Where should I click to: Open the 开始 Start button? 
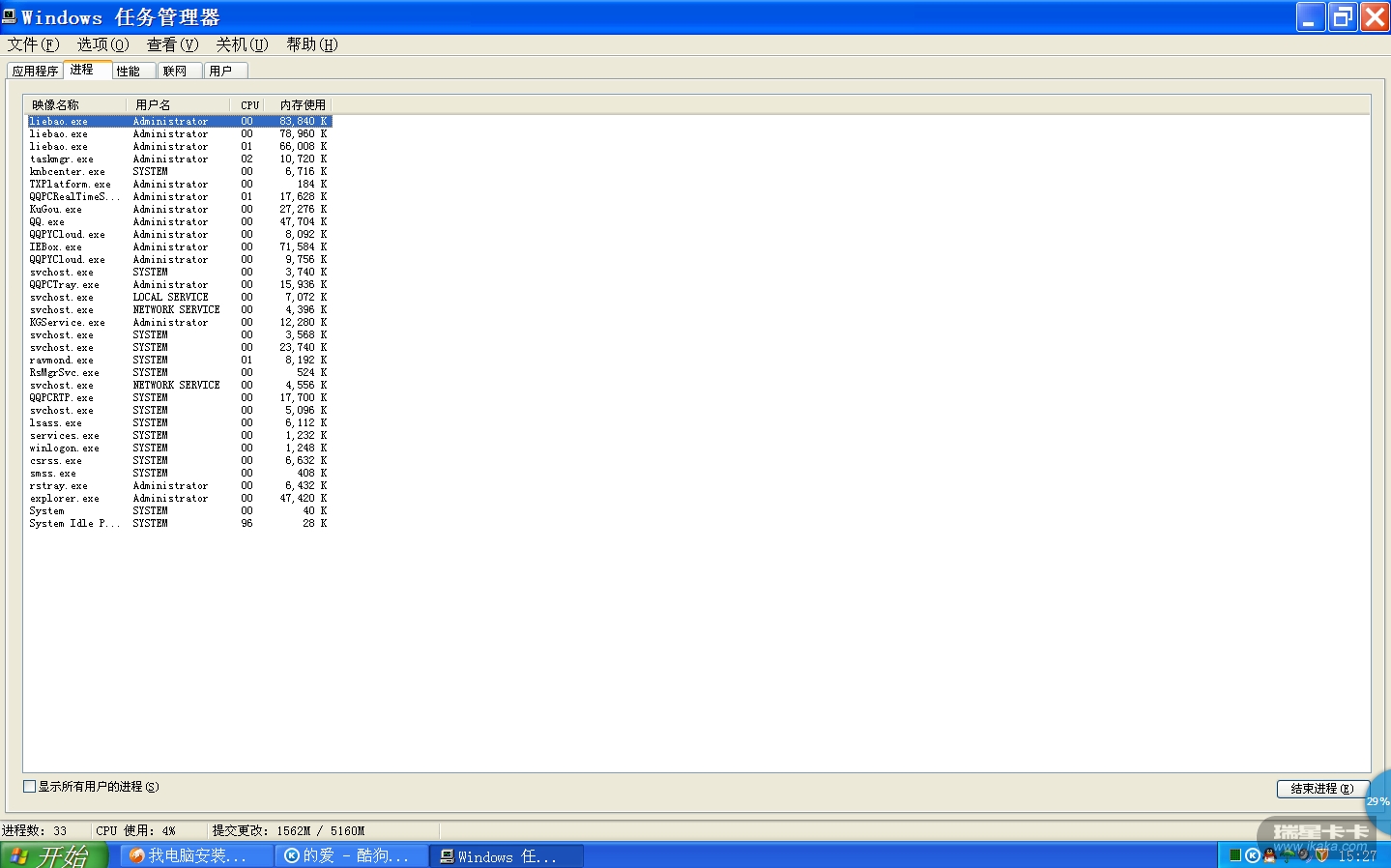click(54, 855)
